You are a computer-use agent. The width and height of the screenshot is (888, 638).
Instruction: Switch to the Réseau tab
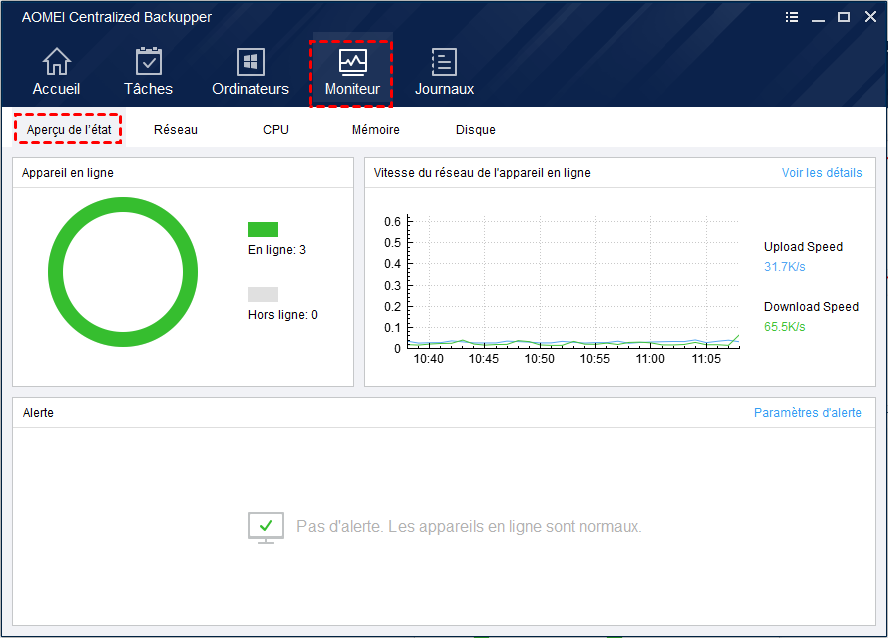[176, 130]
